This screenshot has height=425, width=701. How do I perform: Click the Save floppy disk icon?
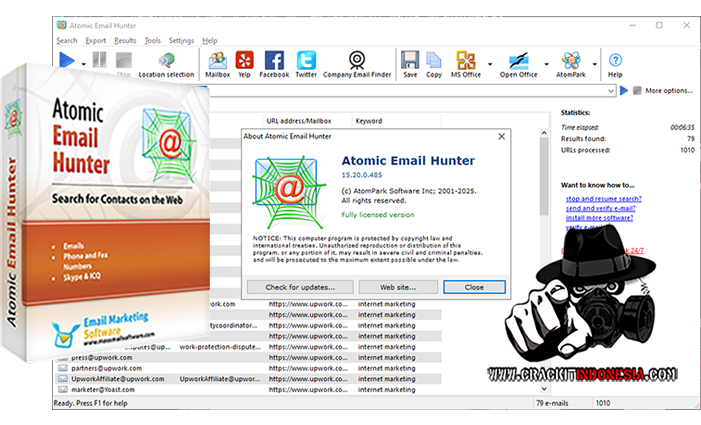(x=410, y=65)
